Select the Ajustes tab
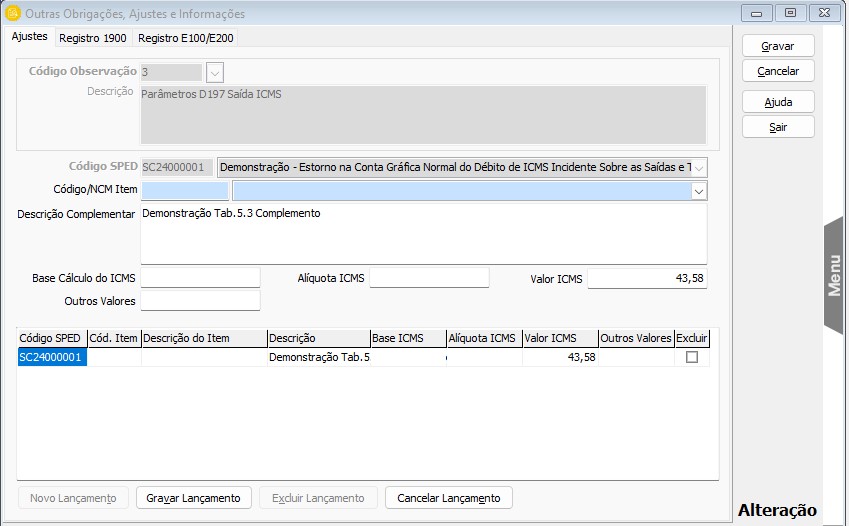 pyautogui.click(x=29, y=37)
